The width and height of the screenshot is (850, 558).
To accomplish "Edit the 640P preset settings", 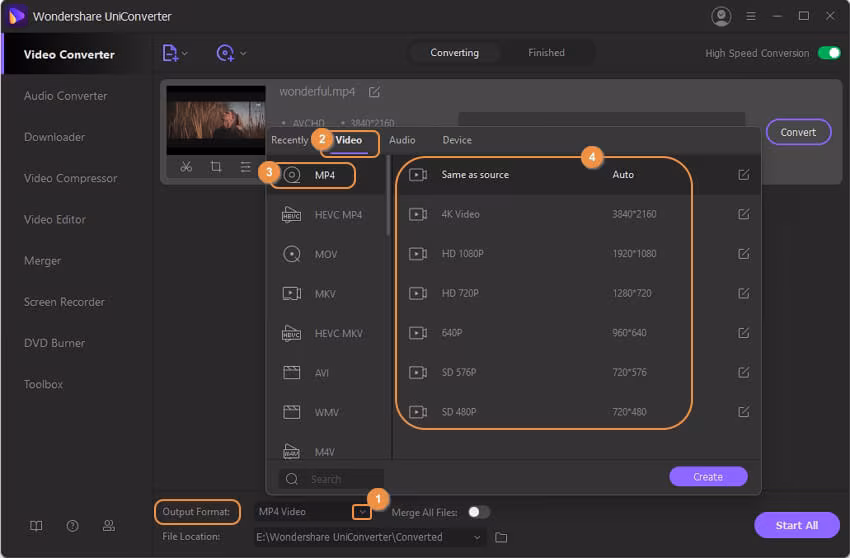I will pos(744,333).
